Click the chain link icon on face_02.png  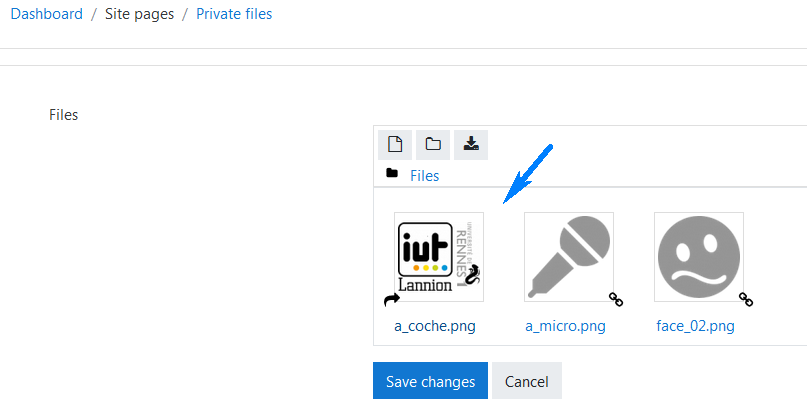tap(746, 299)
